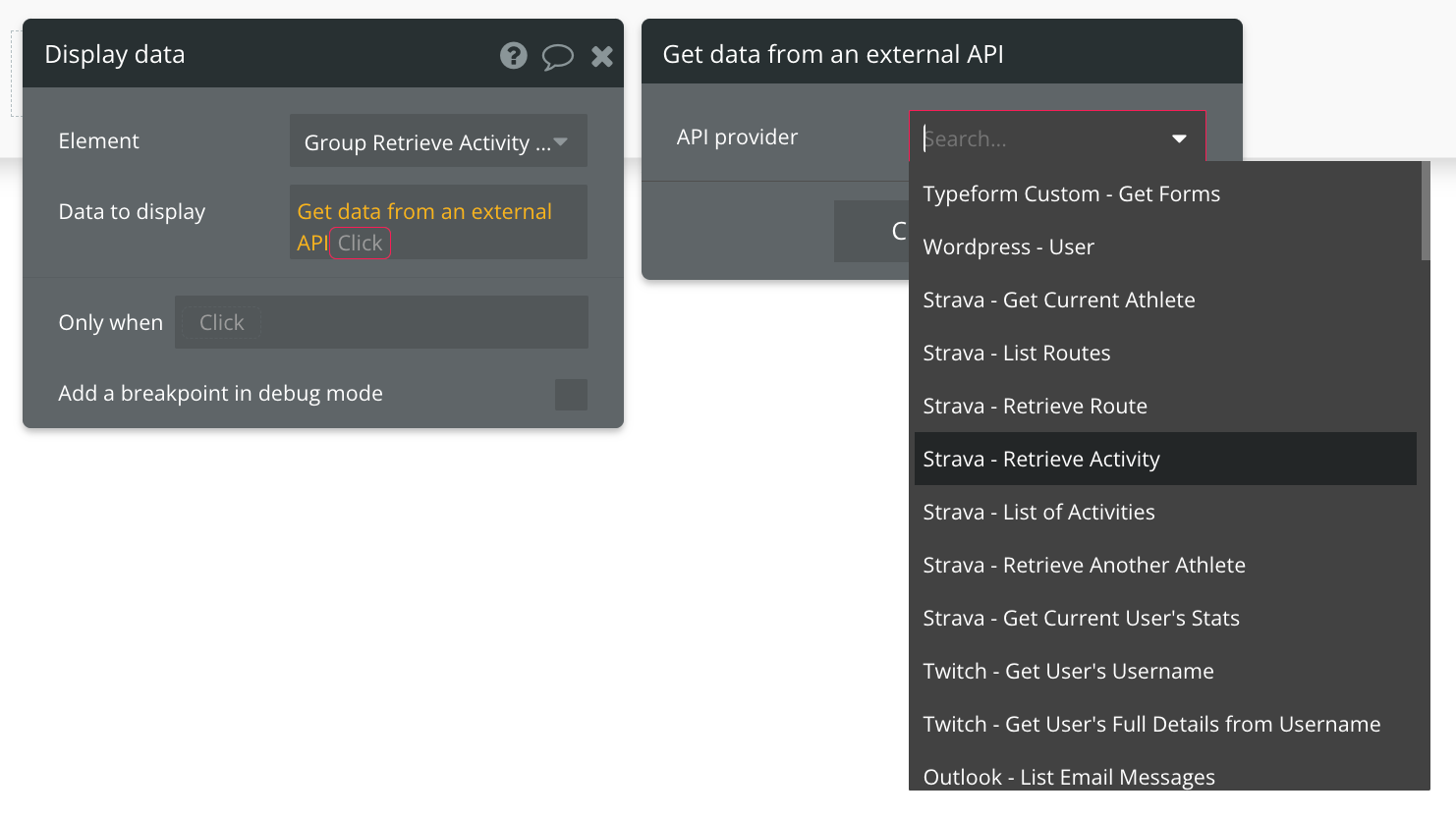Open the Element selector dropdown
Image resolution: width=1456 pixels, height=819 pixels.
pos(437,140)
